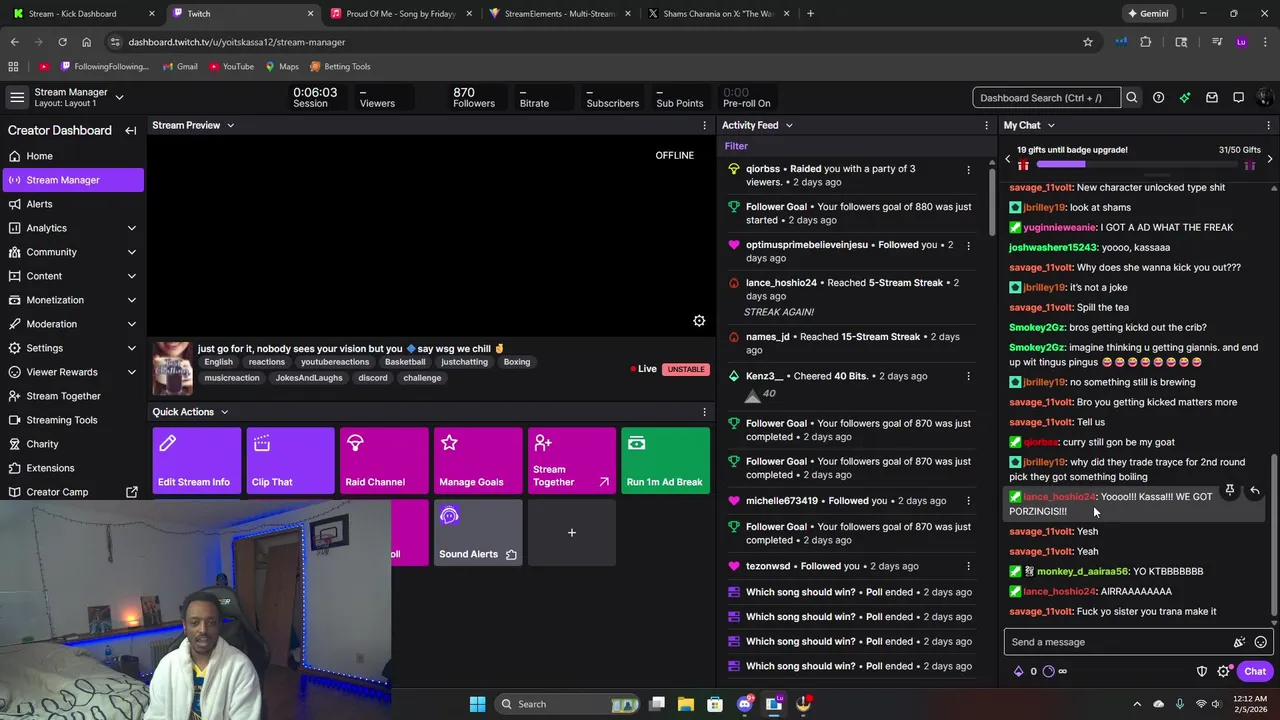Expand the Viewer Rewards sidebar section
The image size is (1280, 720).
(131, 372)
